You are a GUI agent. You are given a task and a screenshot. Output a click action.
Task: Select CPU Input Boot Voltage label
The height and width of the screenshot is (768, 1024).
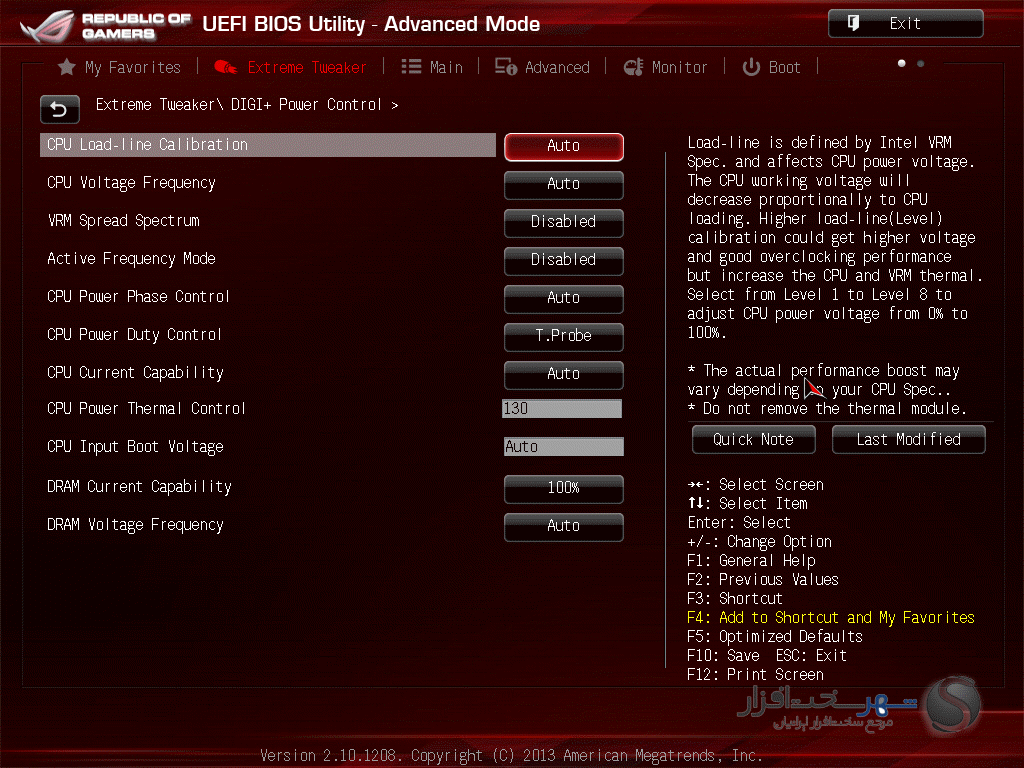point(135,447)
